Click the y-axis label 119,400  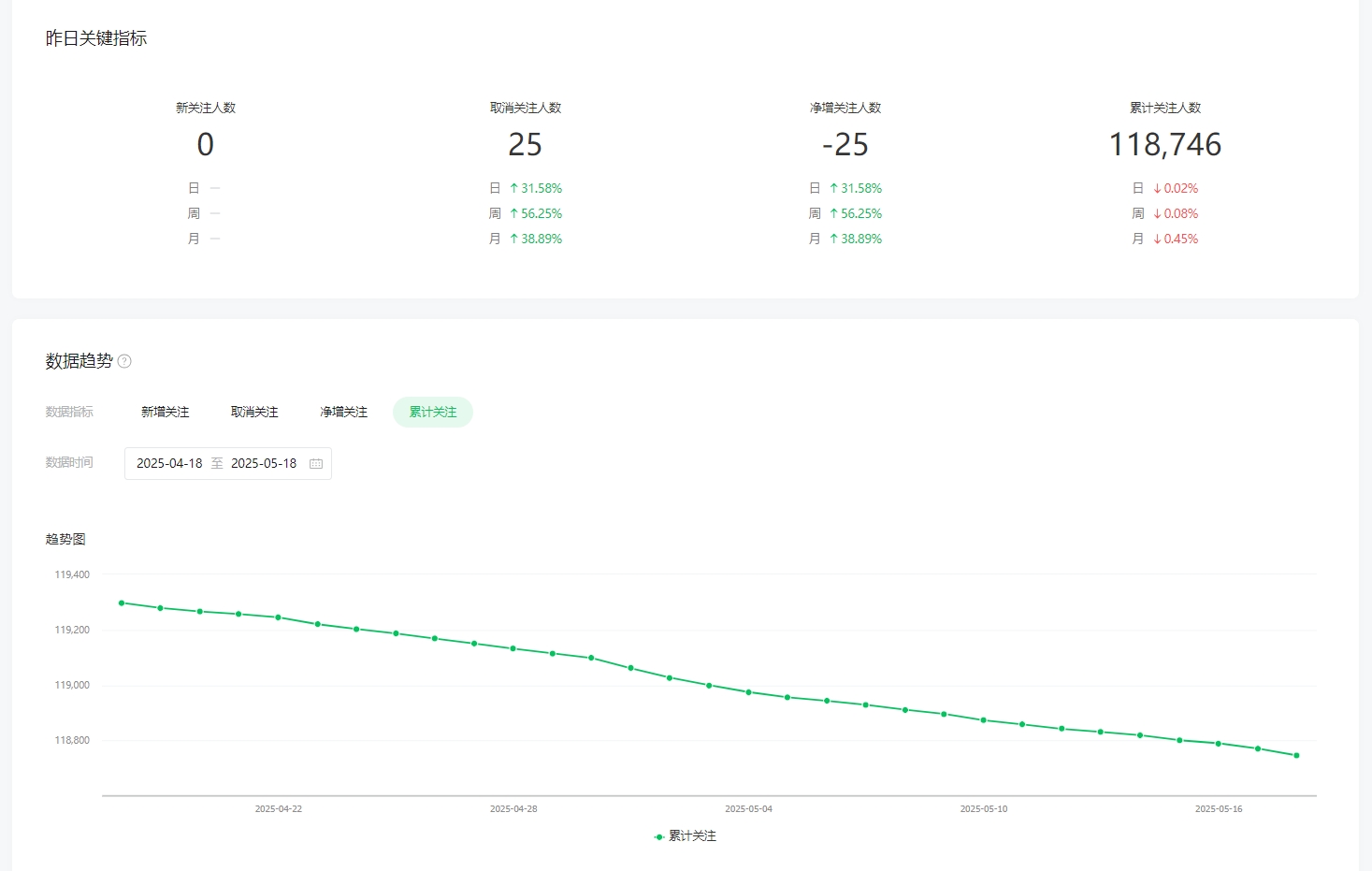[x=72, y=575]
